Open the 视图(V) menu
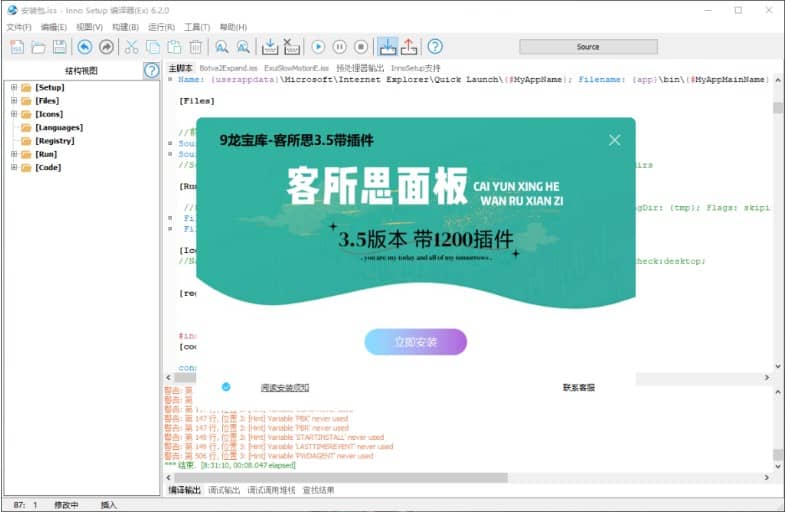Image resolution: width=785 pixels, height=512 pixels. pos(89,27)
